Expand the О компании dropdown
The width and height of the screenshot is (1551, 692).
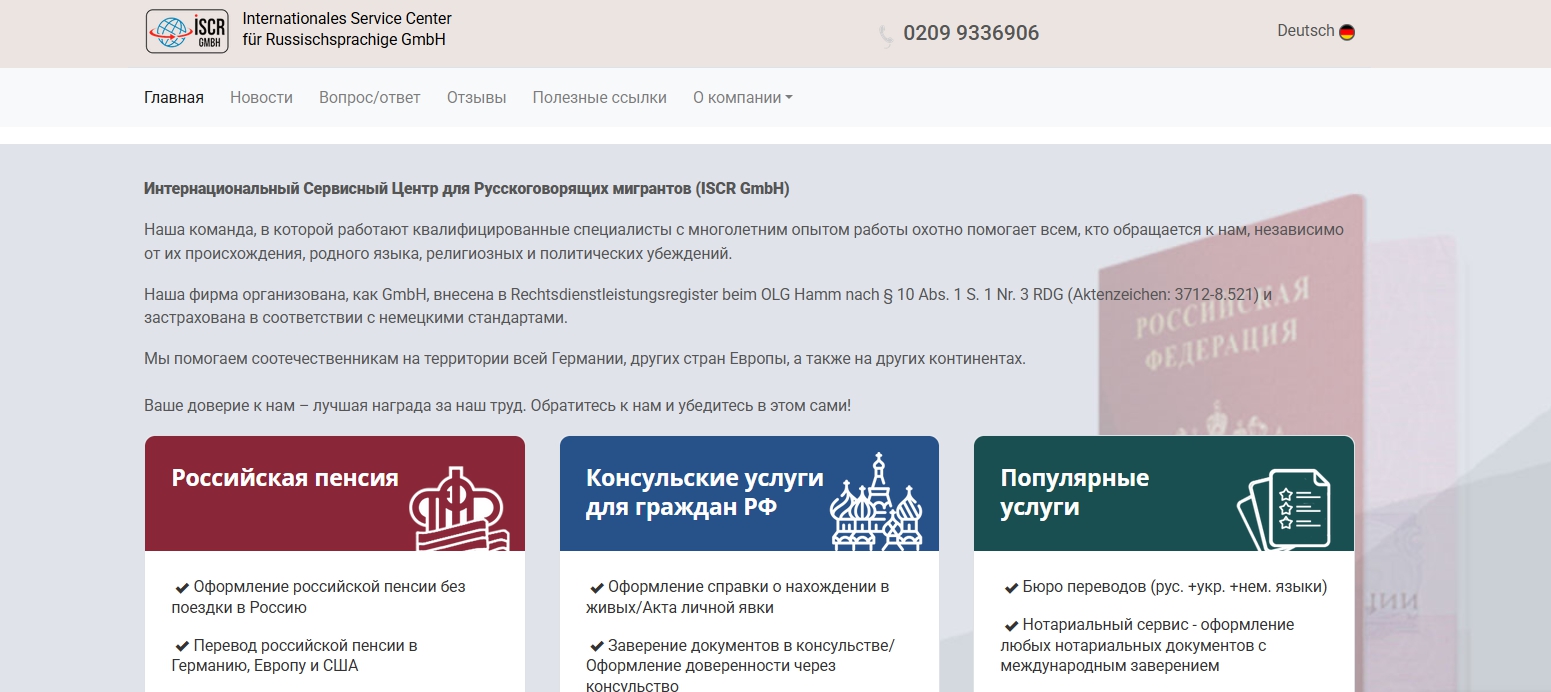pos(743,97)
